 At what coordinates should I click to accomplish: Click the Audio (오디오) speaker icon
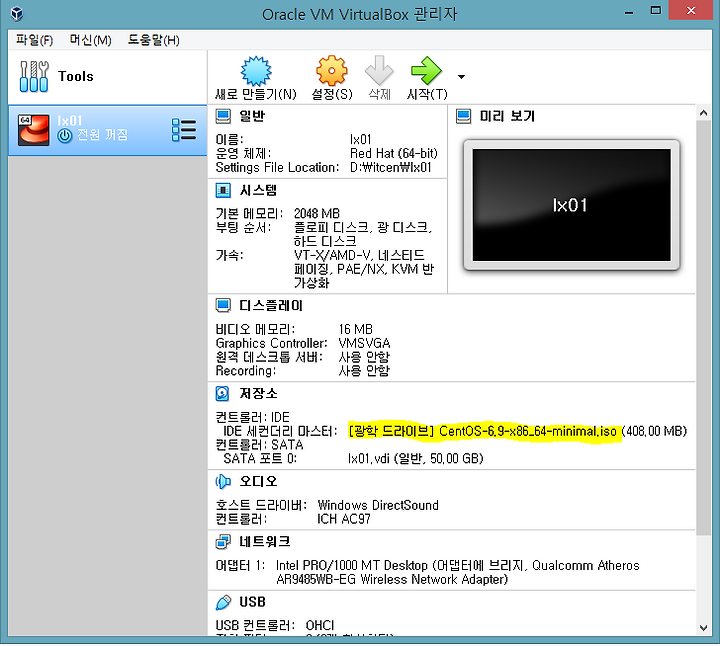point(223,481)
